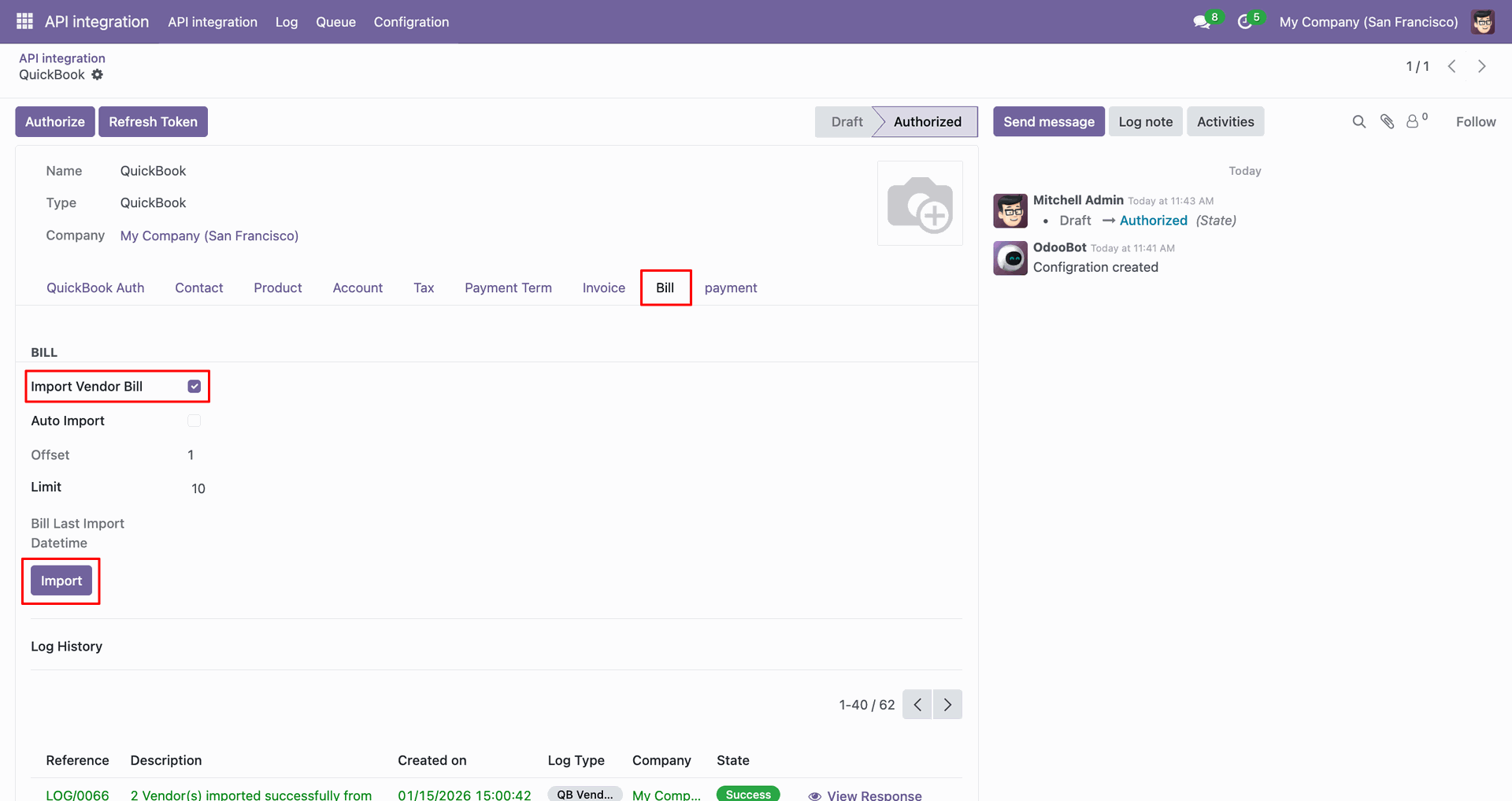Image resolution: width=1512 pixels, height=801 pixels.
Task: Click eye icon for View Response
Action: pos(815,795)
